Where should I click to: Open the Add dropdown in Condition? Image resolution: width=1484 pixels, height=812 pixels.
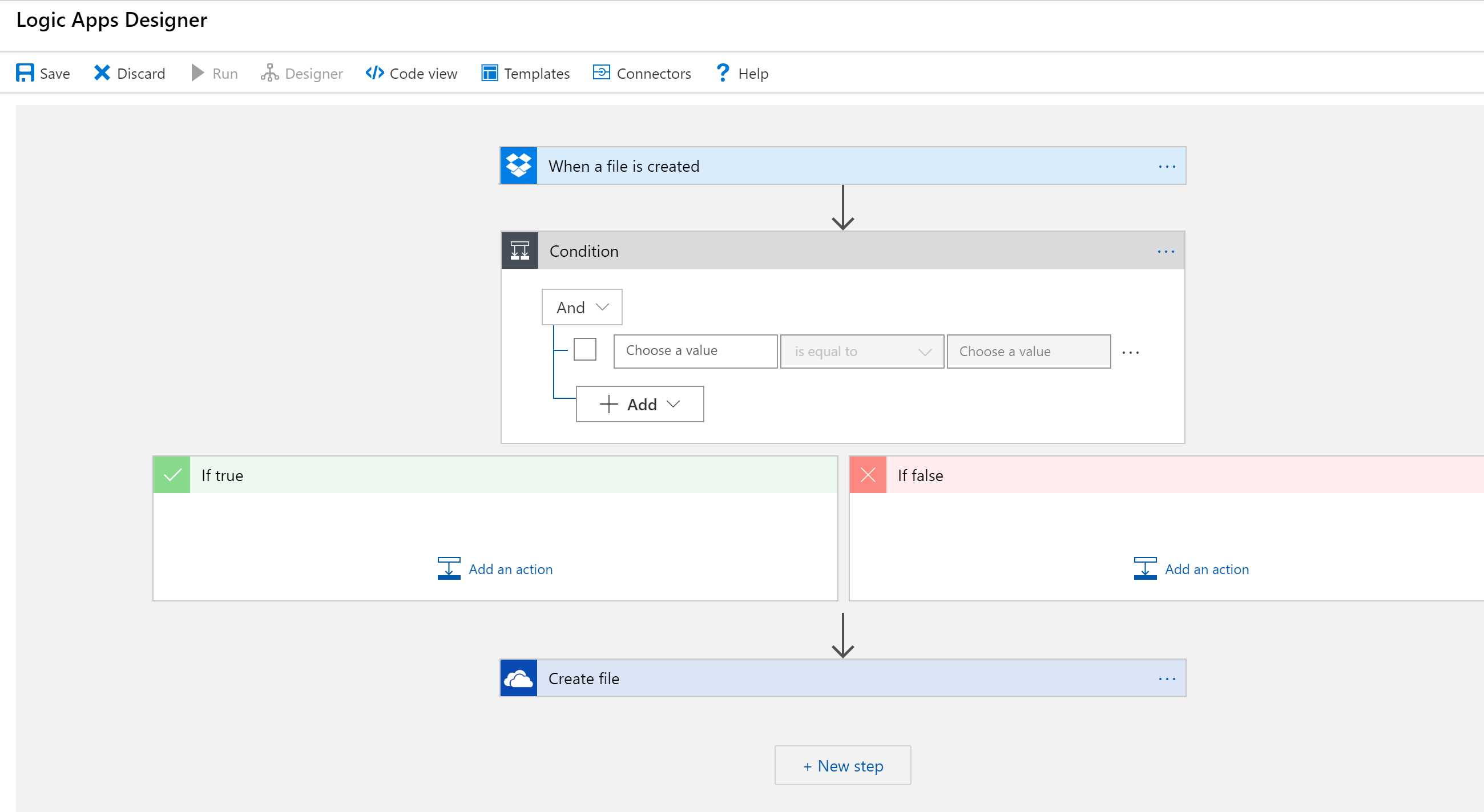click(639, 403)
